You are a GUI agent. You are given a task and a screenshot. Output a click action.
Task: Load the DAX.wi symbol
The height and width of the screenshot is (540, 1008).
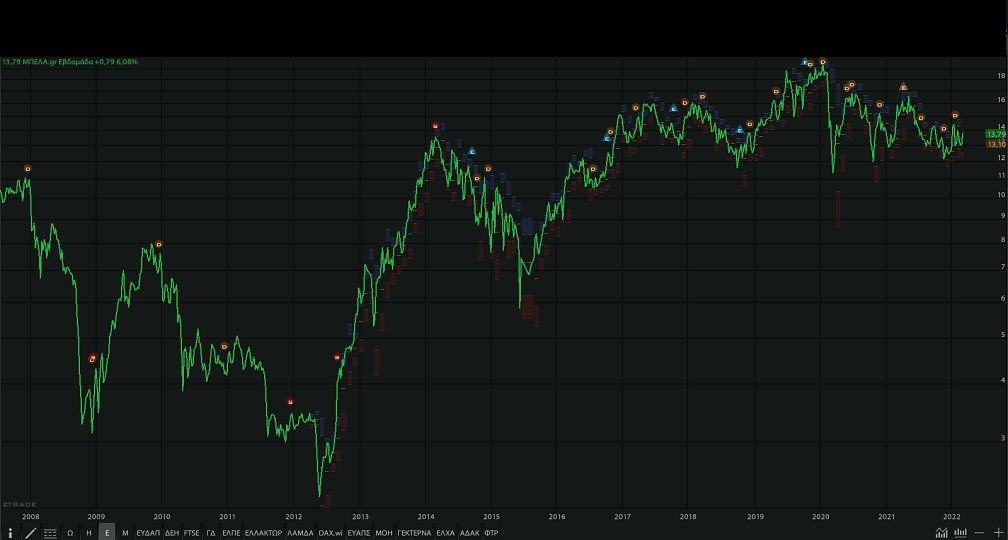pos(330,532)
